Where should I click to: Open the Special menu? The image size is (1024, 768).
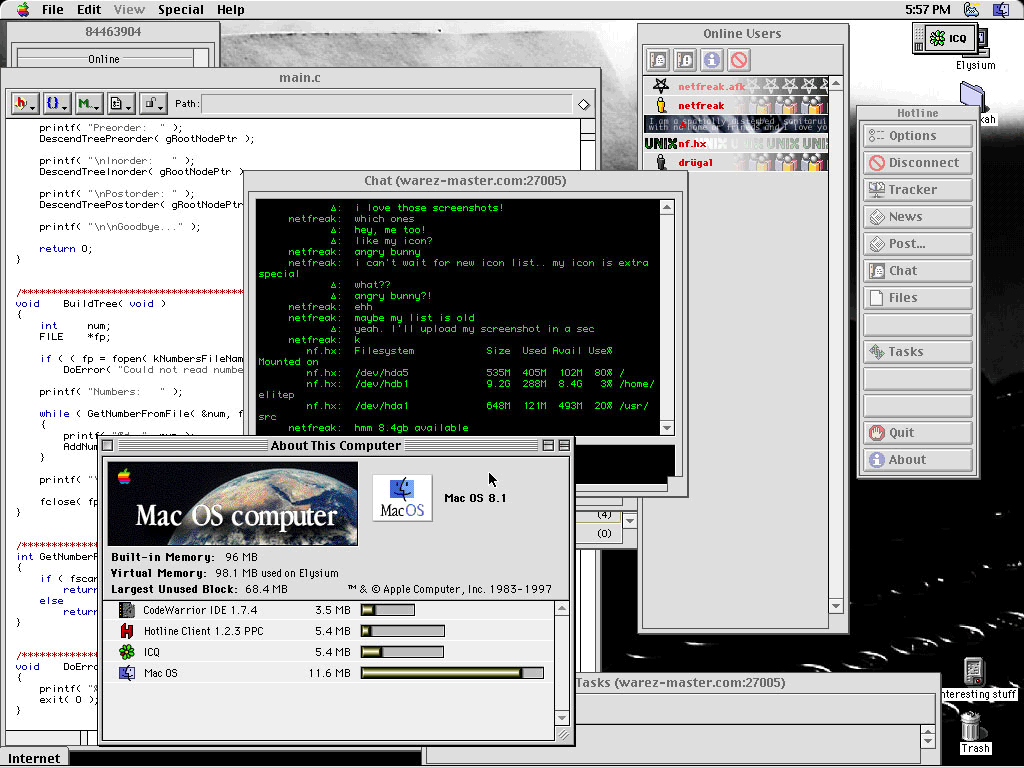tap(181, 10)
